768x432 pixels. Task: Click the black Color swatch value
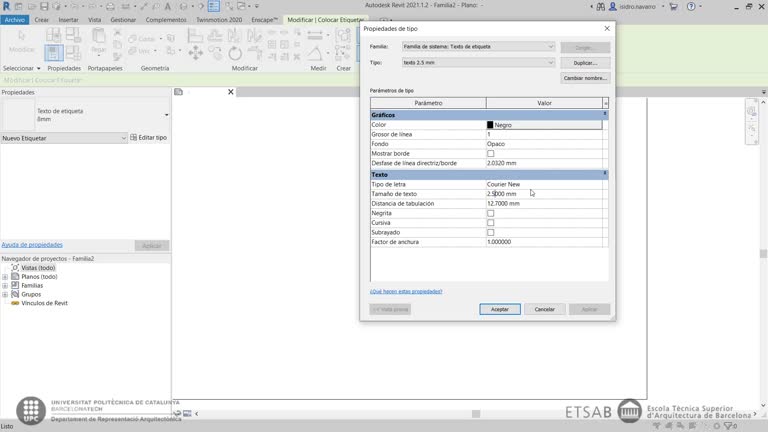(490, 125)
